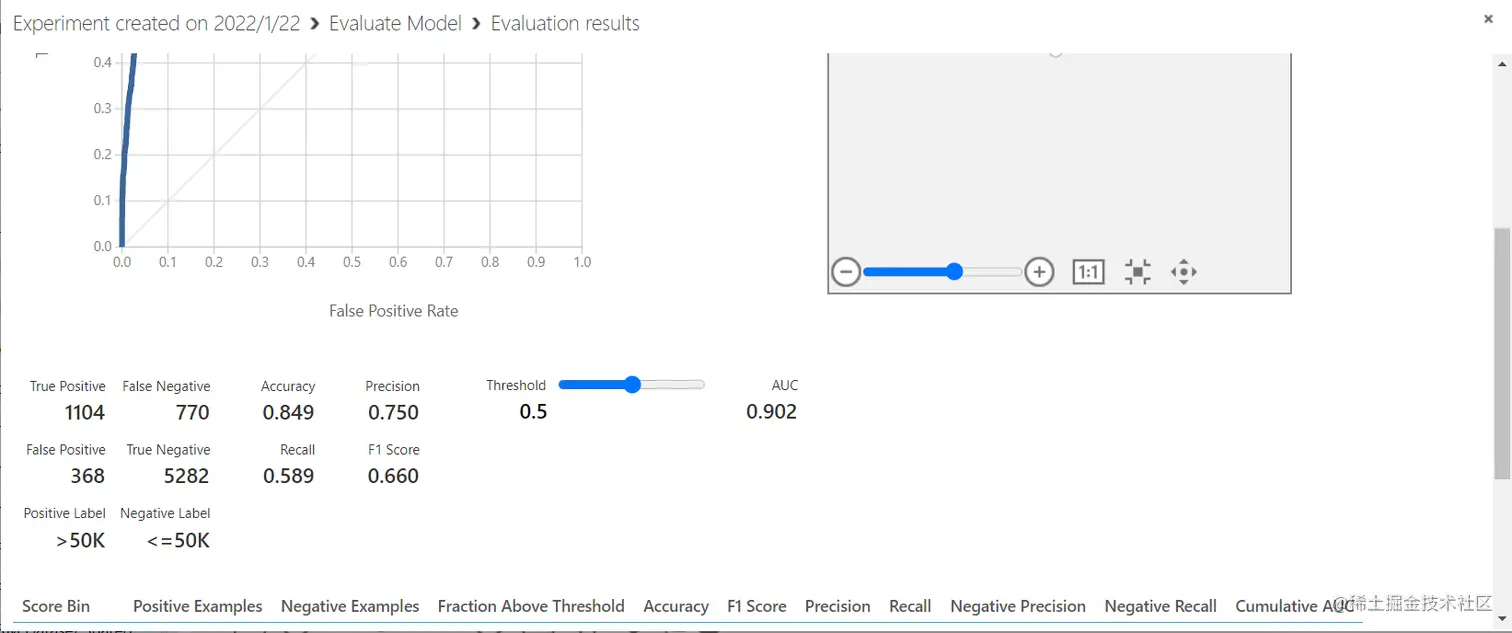Reset view with the 1:1 icon

pos(1088,272)
